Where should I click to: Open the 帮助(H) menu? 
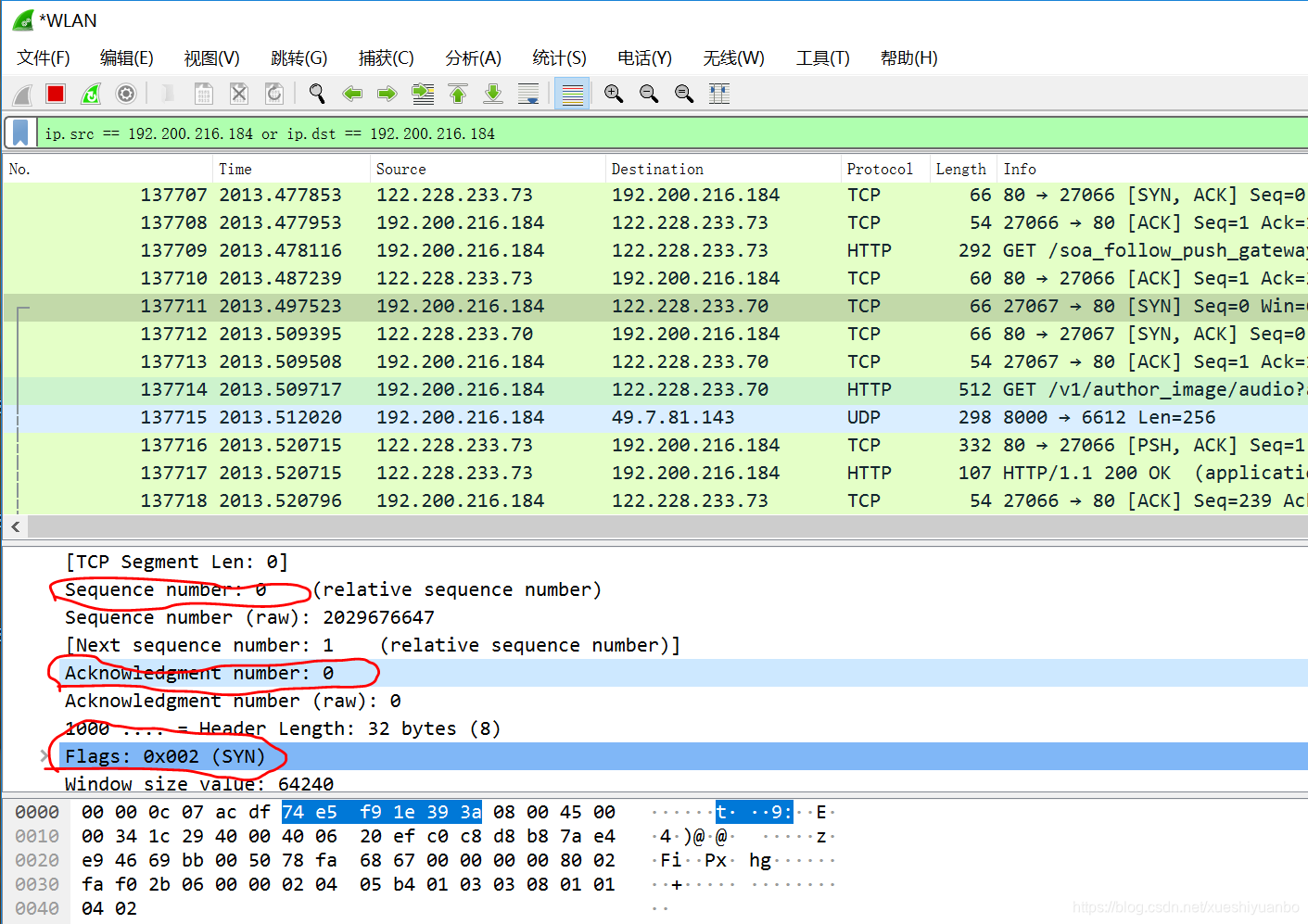tap(909, 58)
